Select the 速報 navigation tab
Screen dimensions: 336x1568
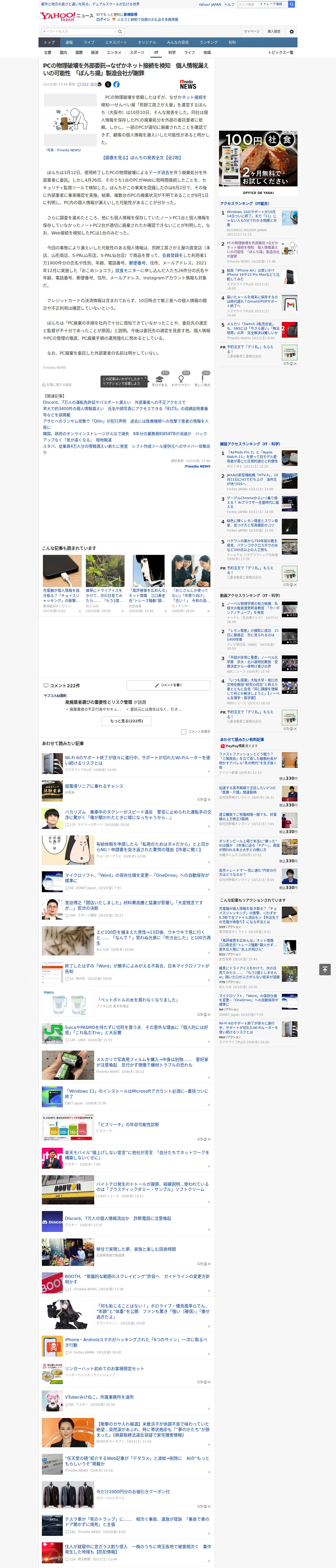[x=69, y=42]
